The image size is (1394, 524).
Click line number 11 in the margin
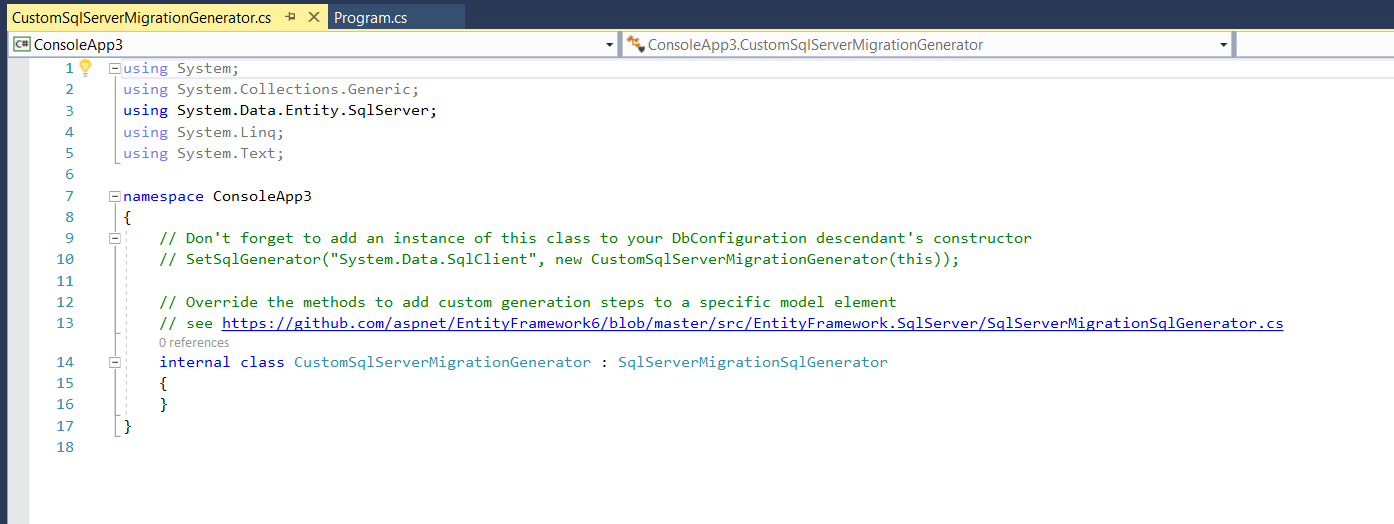(x=66, y=281)
